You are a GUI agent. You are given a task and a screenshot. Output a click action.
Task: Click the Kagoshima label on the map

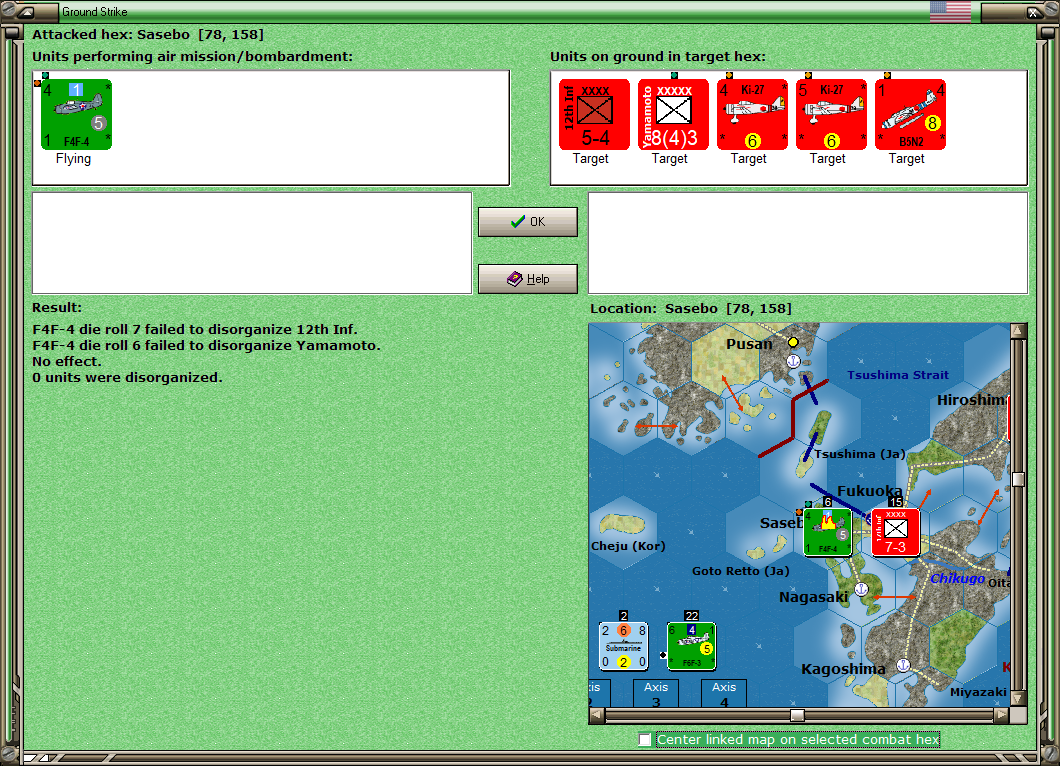pyautogui.click(x=843, y=669)
